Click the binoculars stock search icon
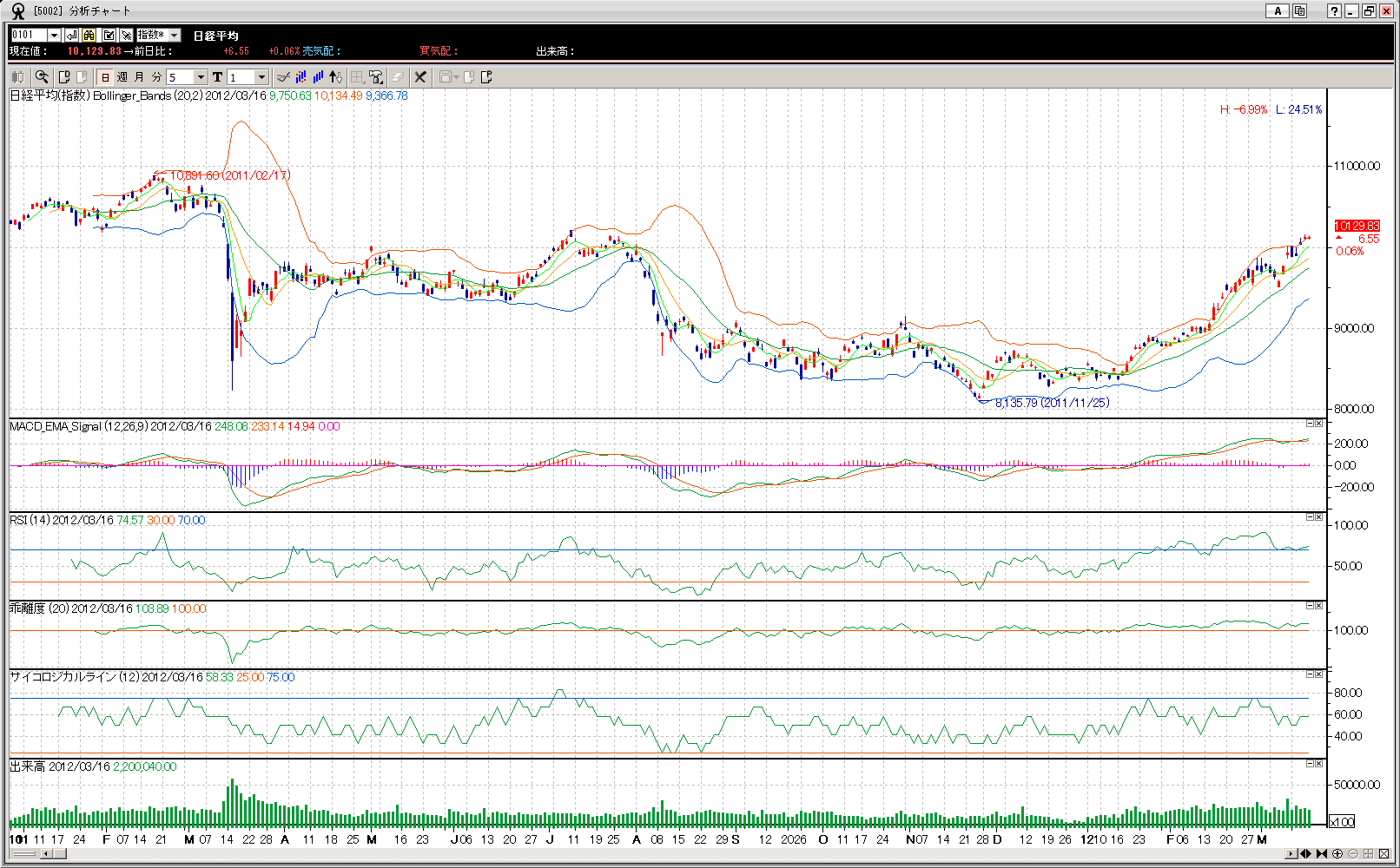The image size is (1400, 868). (x=89, y=35)
